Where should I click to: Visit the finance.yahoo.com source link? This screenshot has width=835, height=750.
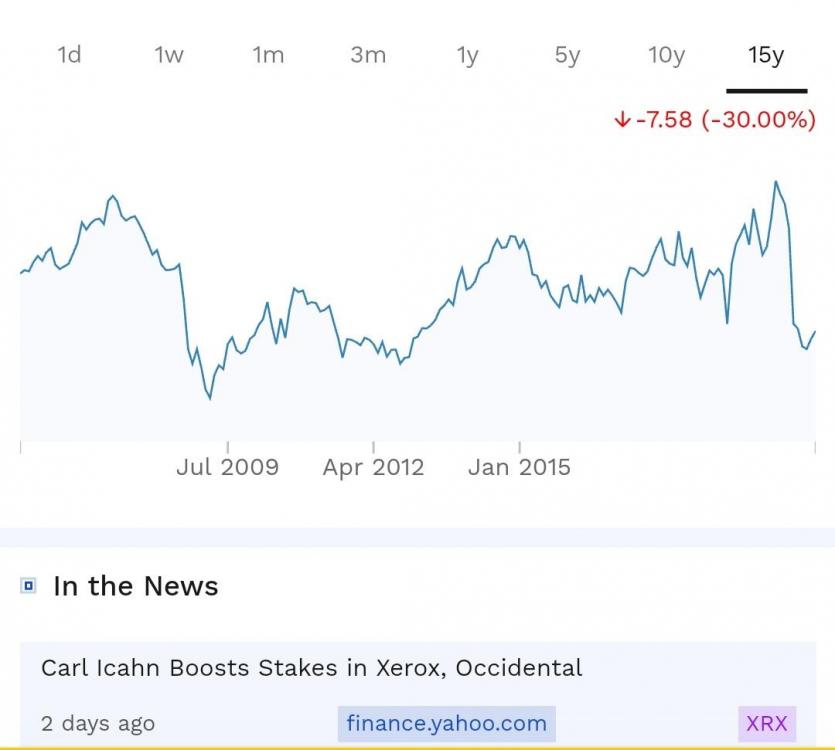(446, 723)
